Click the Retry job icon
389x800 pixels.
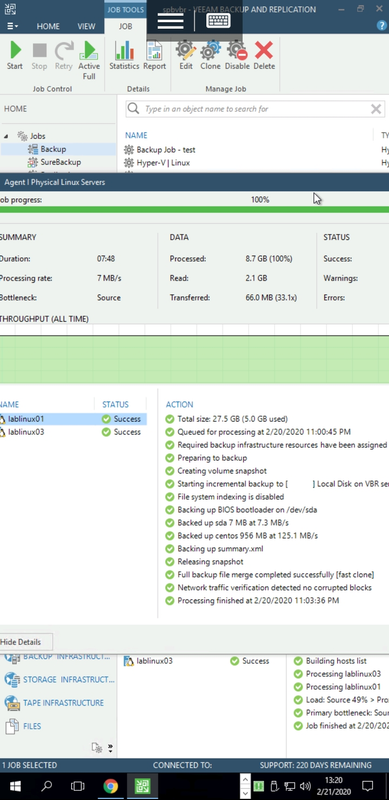coord(64,56)
